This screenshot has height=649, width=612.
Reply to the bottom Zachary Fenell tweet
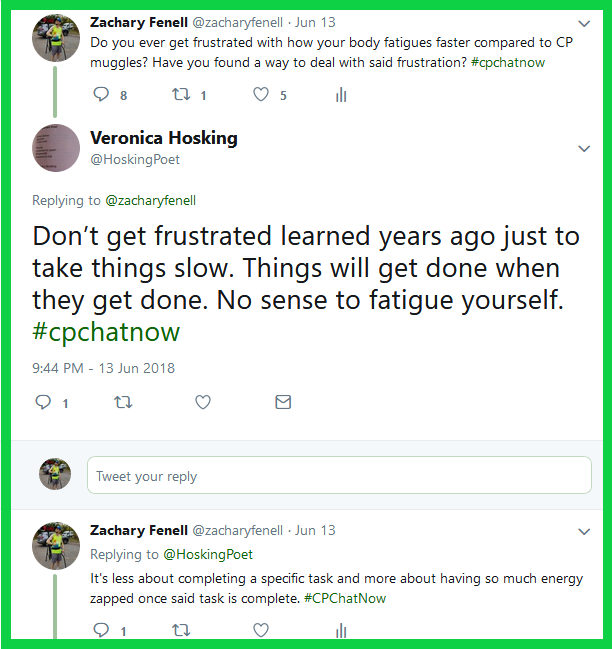click(x=100, y=630)
